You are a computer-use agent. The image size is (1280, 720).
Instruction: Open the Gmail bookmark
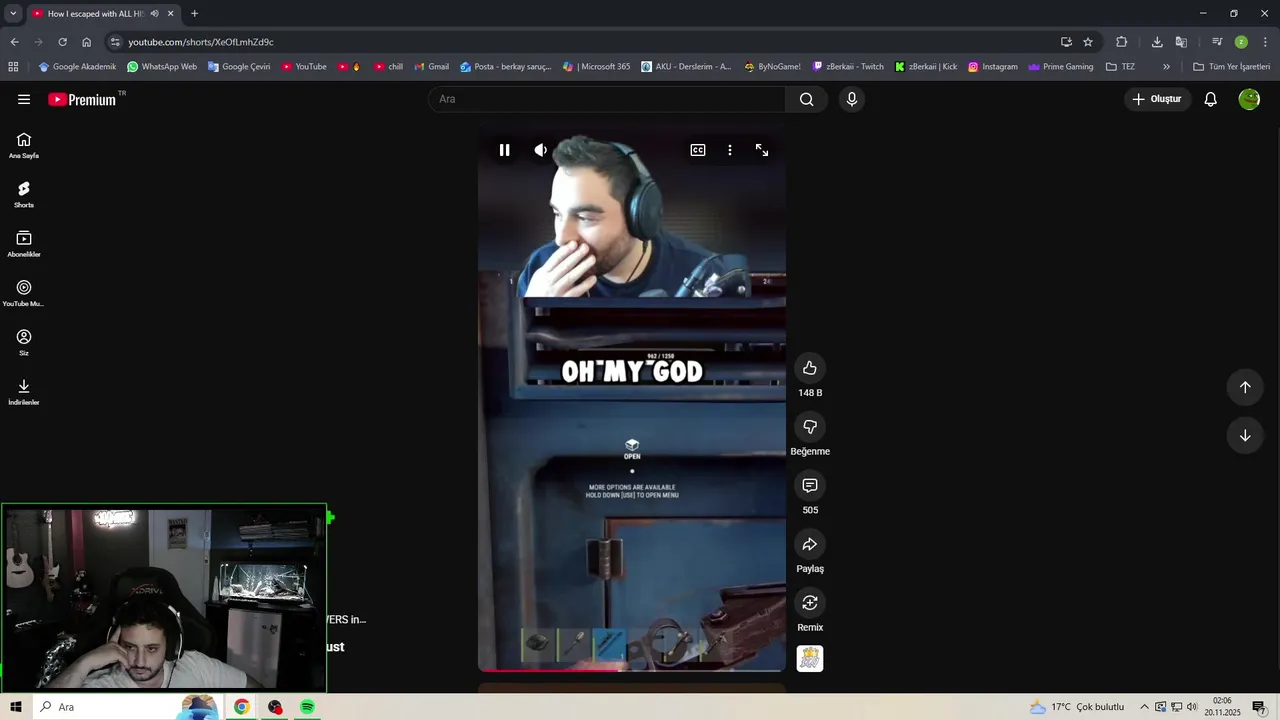coord(431,67)
